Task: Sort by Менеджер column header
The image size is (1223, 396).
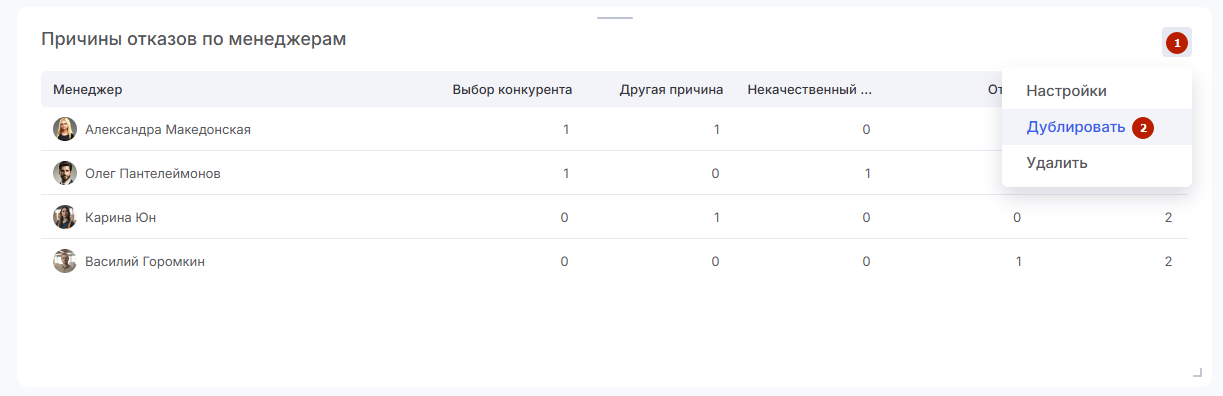Action: tap(88, 89)
